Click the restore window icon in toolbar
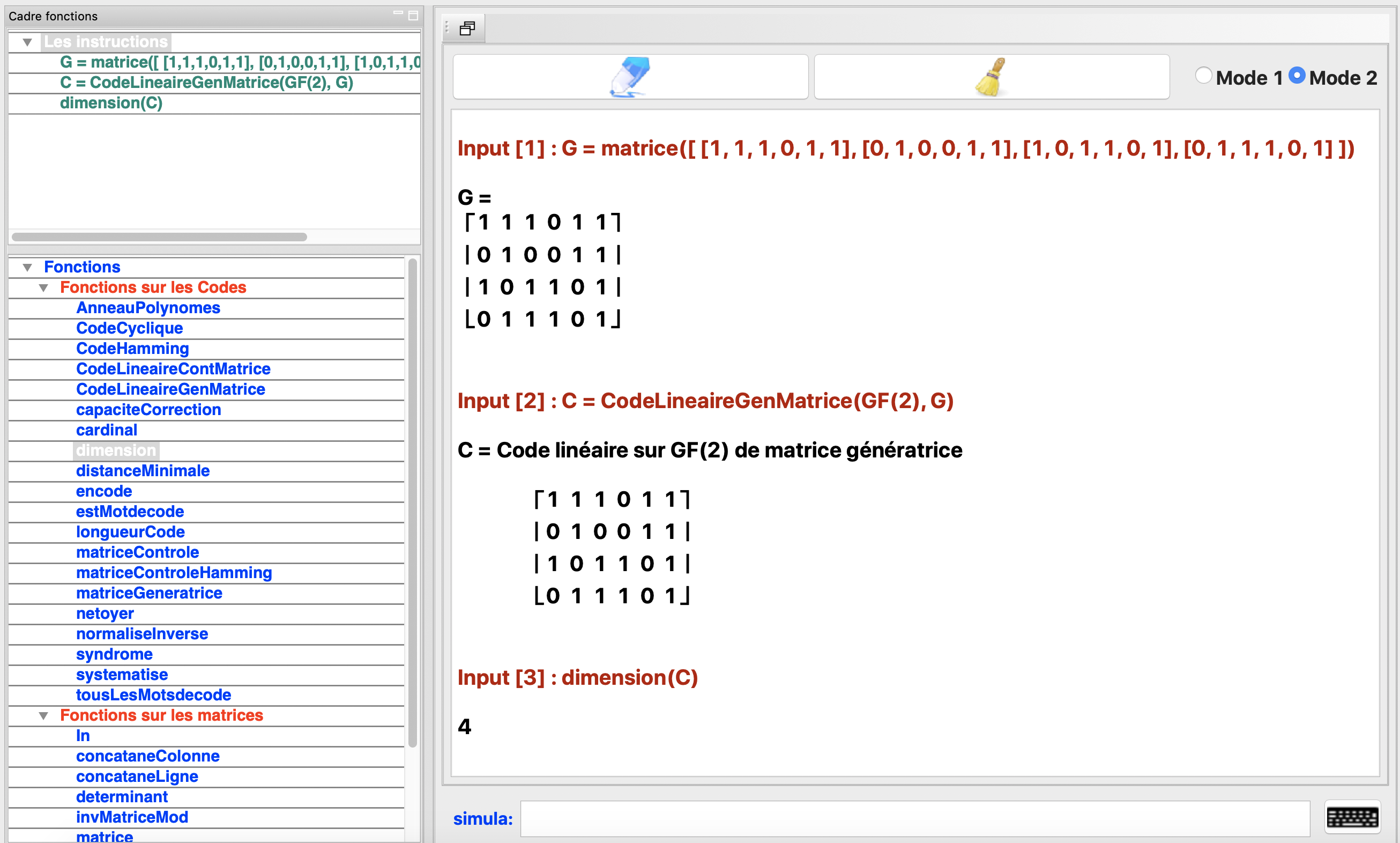This screenshot has width=1400, height=843. 467,28
